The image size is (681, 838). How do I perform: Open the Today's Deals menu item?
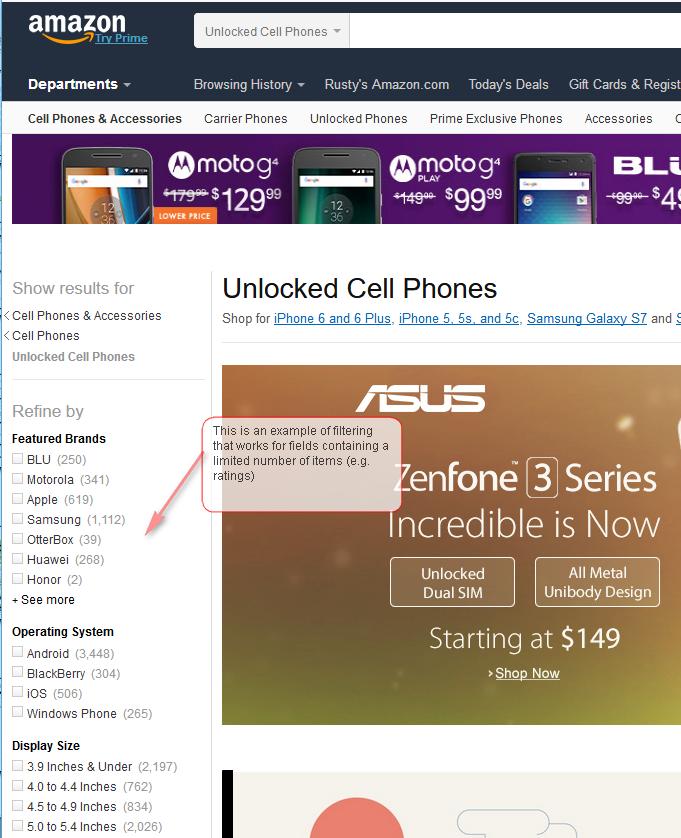point(508,85)
